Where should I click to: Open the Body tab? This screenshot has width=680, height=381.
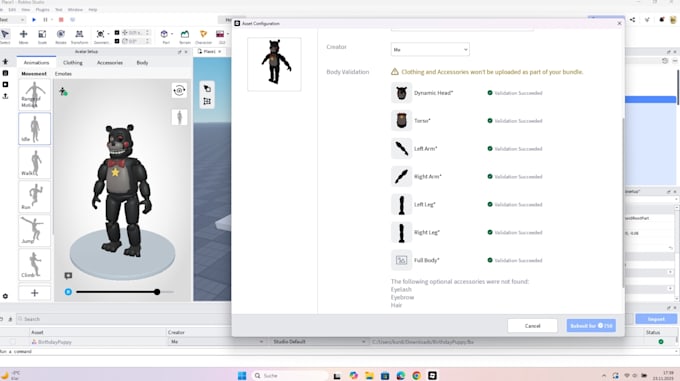(x=142, y=62)
